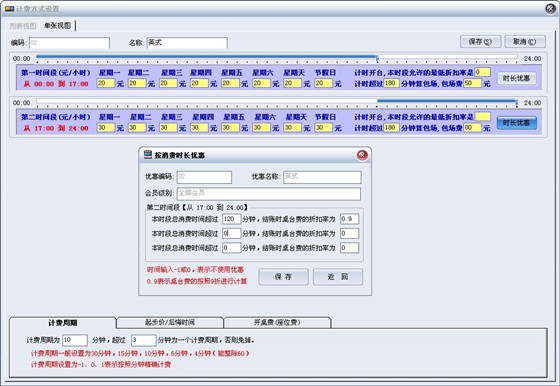The width and height of the screenshot is (560, 386).
Task: Edit first period 星期二 price field
Action: (137, 83)
